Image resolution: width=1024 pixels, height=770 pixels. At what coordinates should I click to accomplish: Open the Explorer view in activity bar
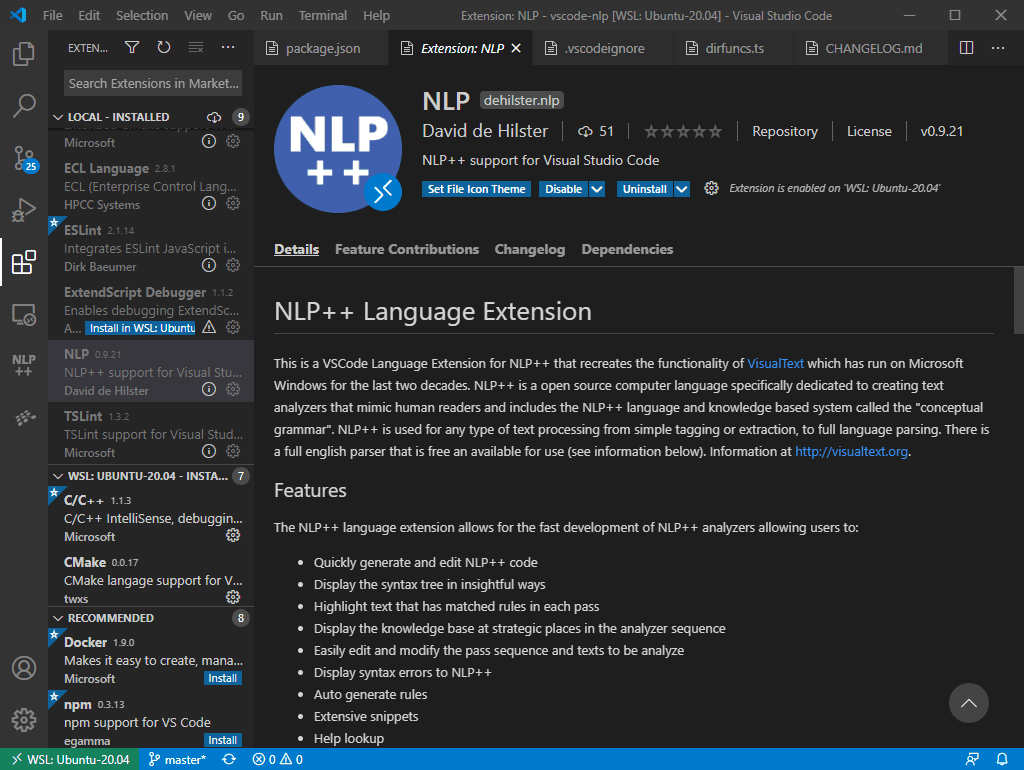(x=24, y=54)
